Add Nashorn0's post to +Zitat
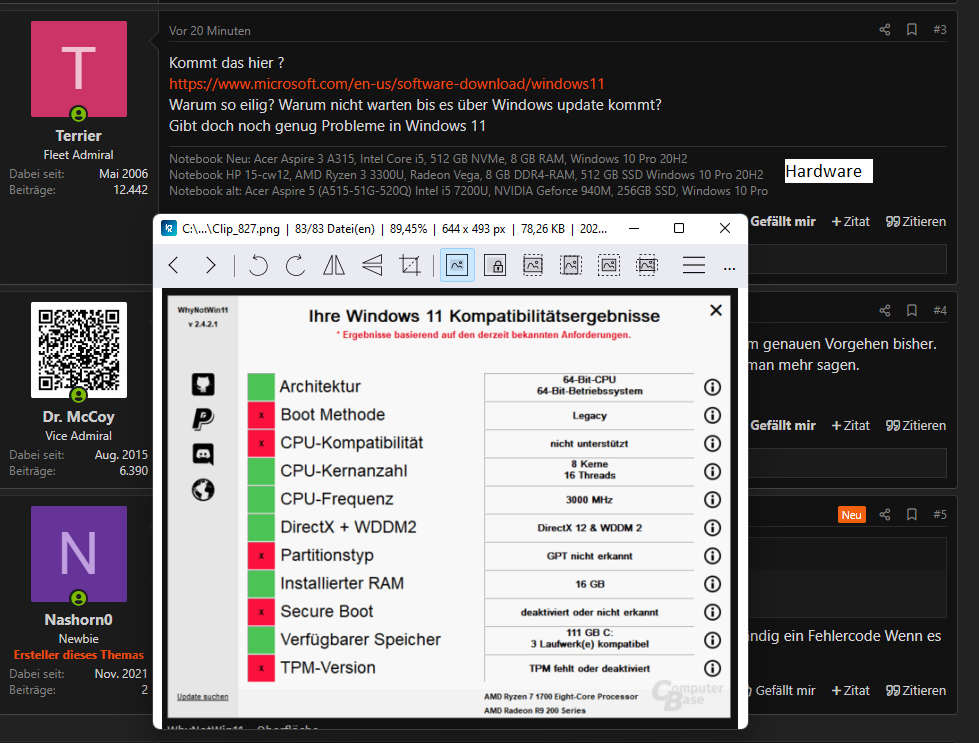 pyautogui.click(x=850, y=691)
